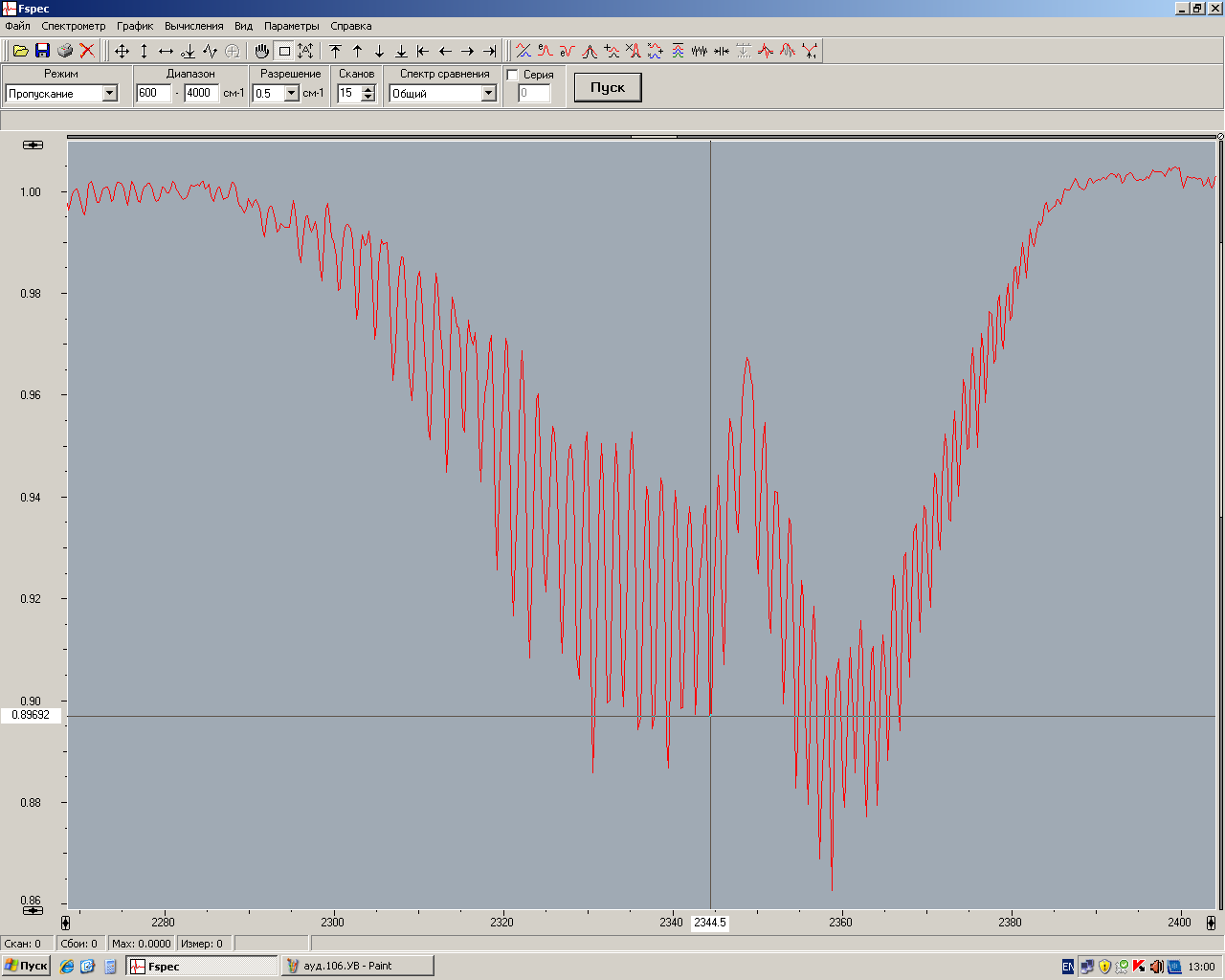Select the hand pan tool
Viewport: 1225px width, 980px height.
[x=261, y=51]
